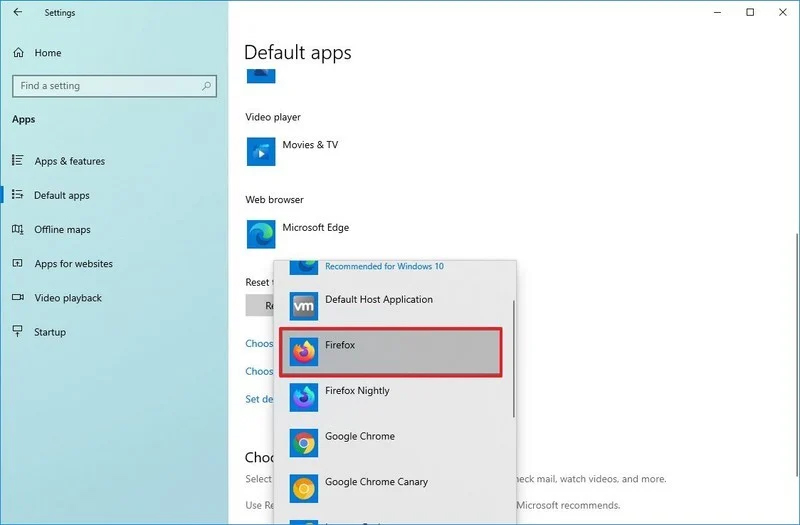
Task: Click the Home house icon
Action: point(18,53)
